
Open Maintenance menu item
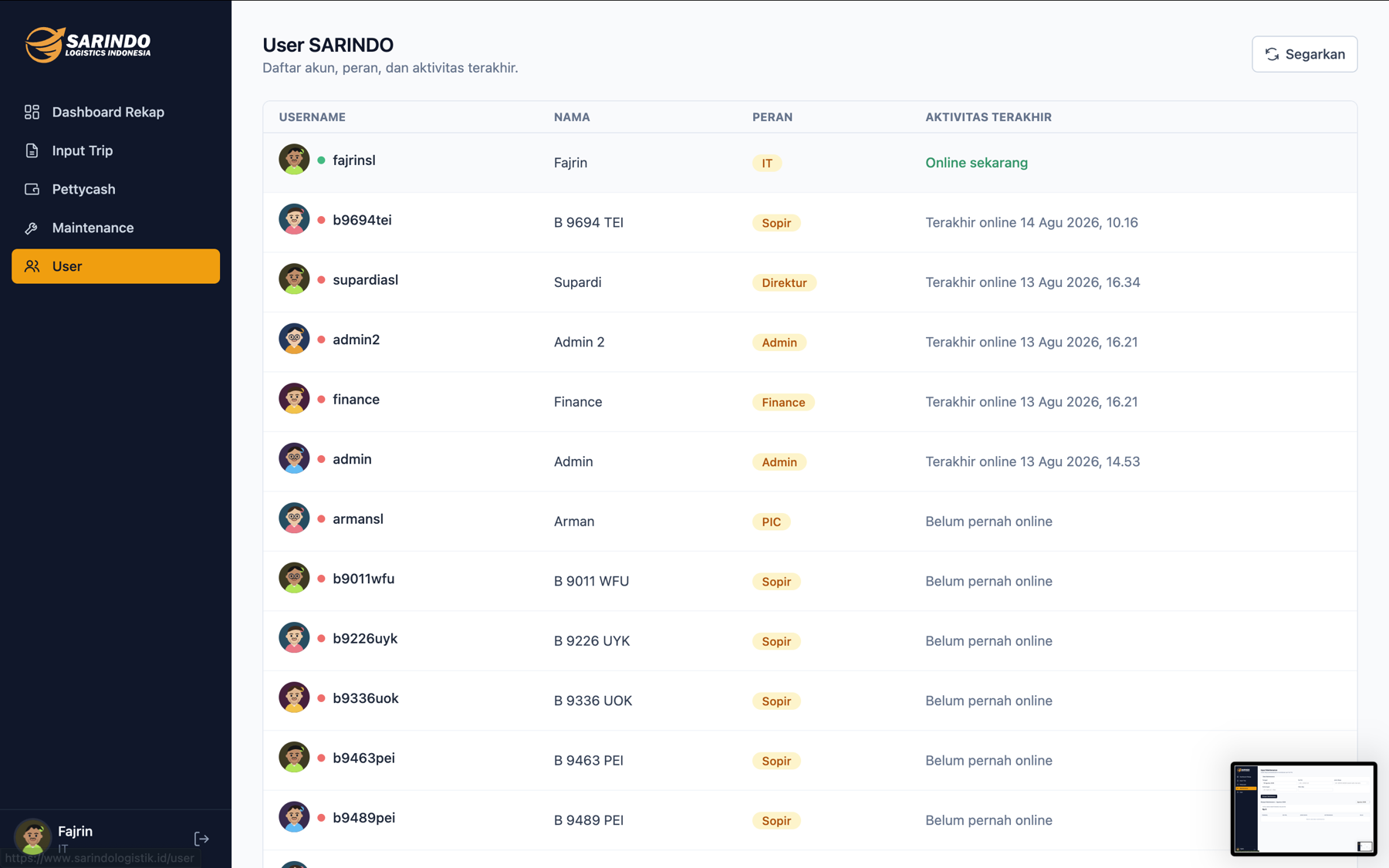click(x=116, y=228)
